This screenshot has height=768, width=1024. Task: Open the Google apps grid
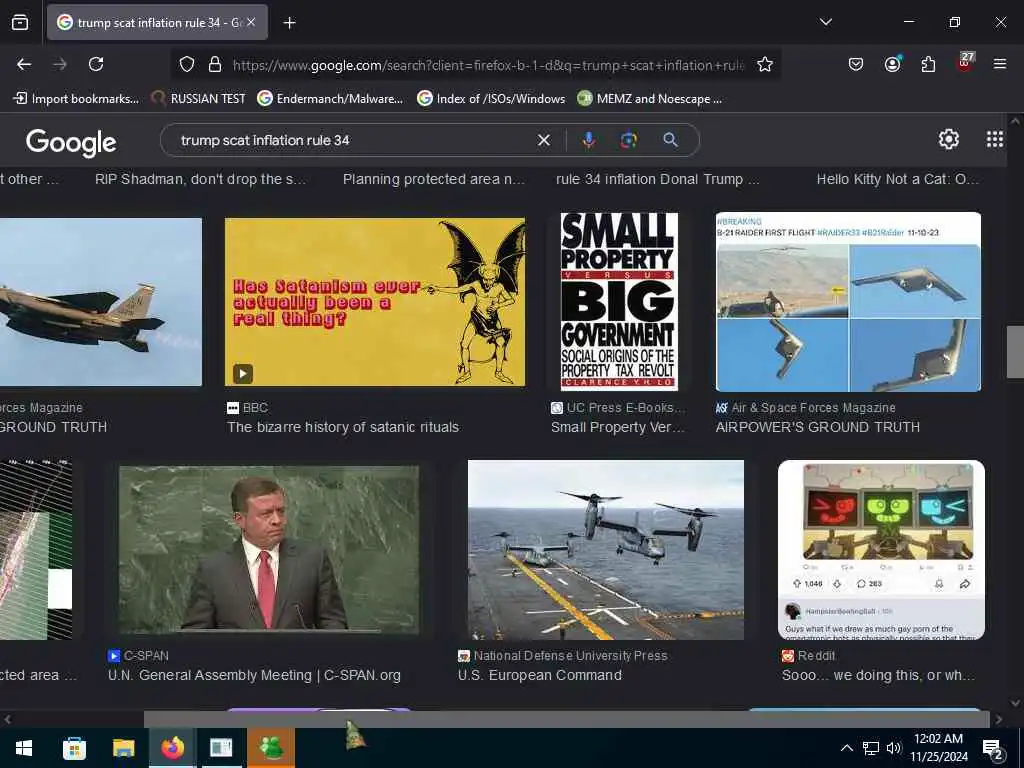click(x=995, y=139)
